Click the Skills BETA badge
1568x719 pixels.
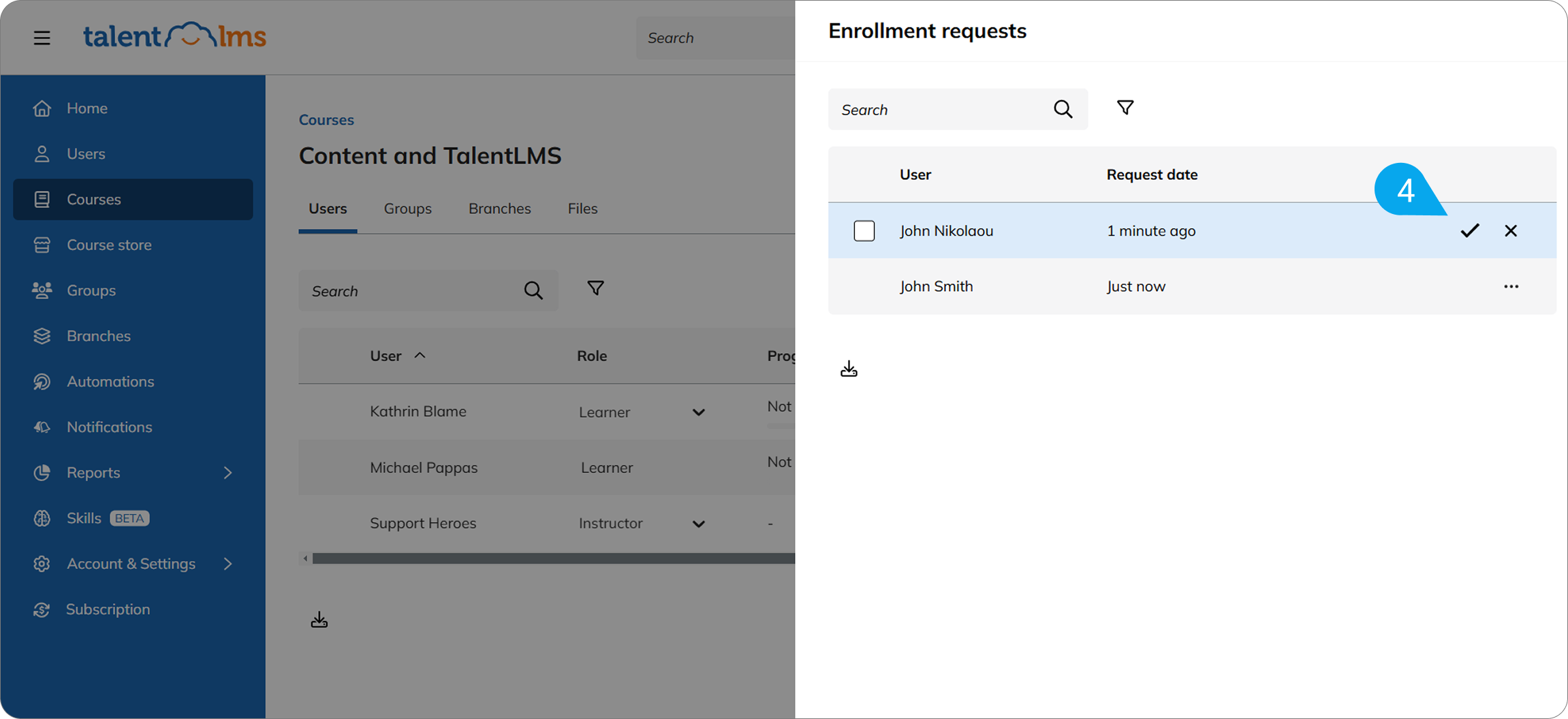[129, 519]
